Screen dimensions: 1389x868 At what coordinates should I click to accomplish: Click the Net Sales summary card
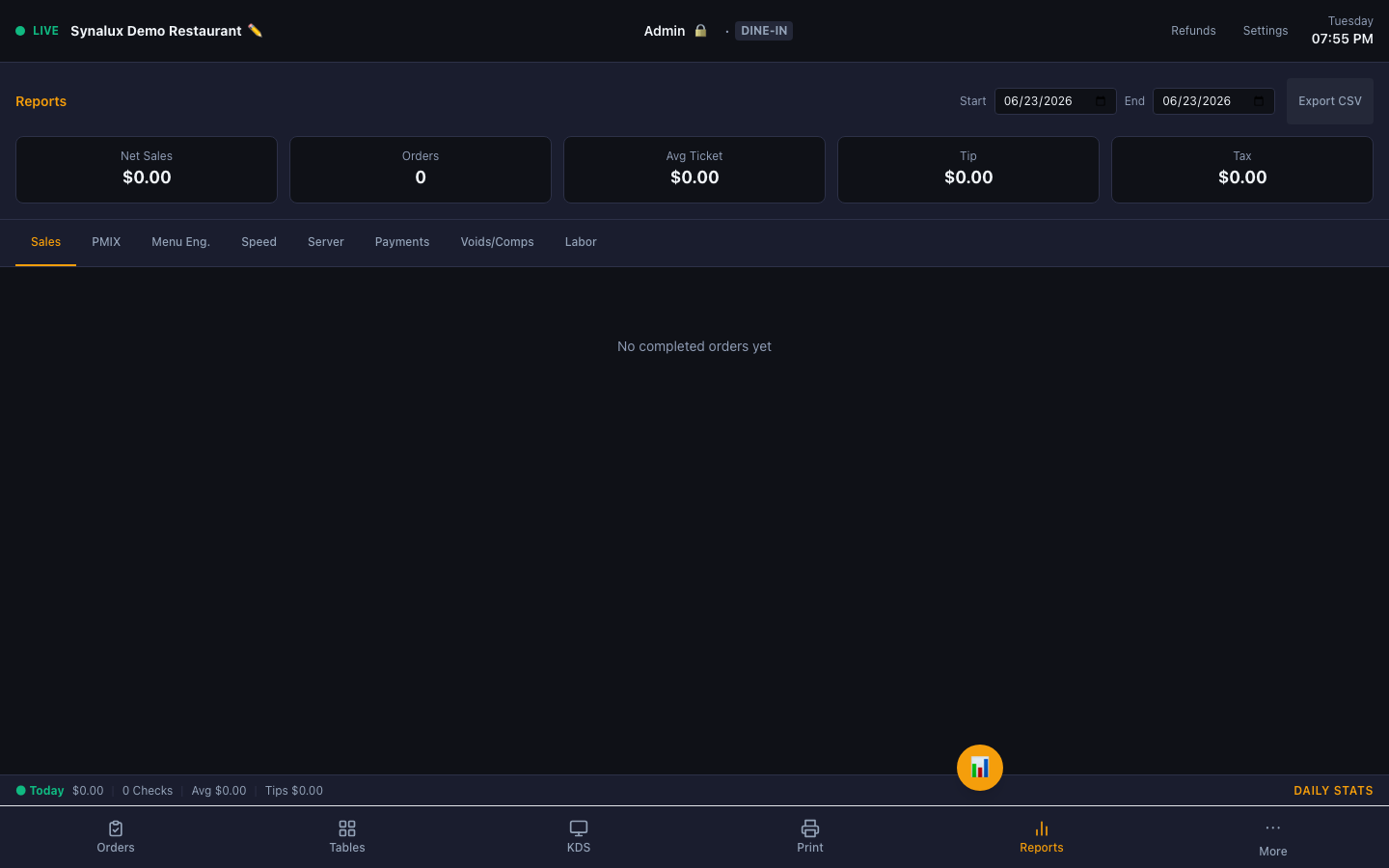tap(147, 170)
